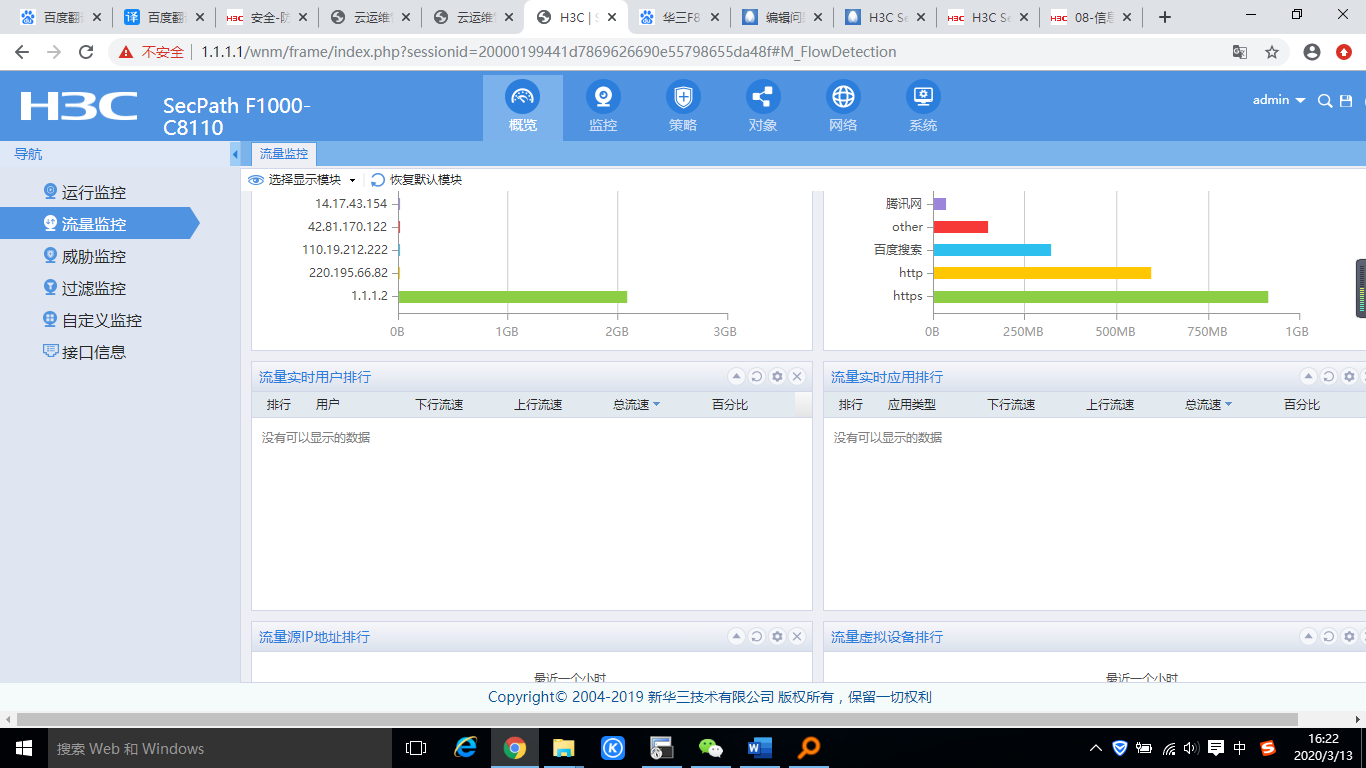Open the 监控 monitoring section
The width and height of the screenshot is (1366, 768).
pyautogui.click(x=603, y=107)
